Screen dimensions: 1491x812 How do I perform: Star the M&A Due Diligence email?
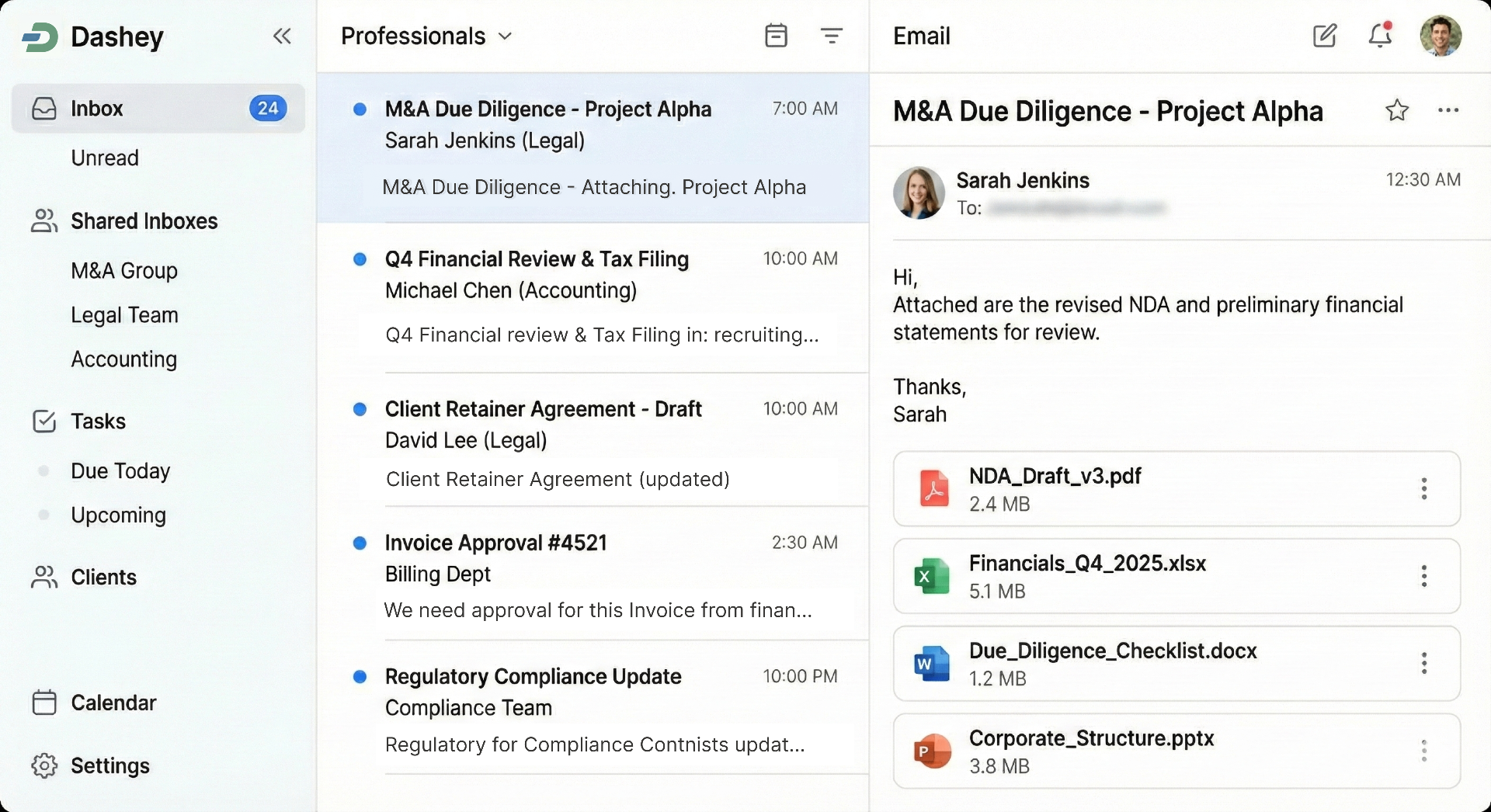click(1396, 110)
